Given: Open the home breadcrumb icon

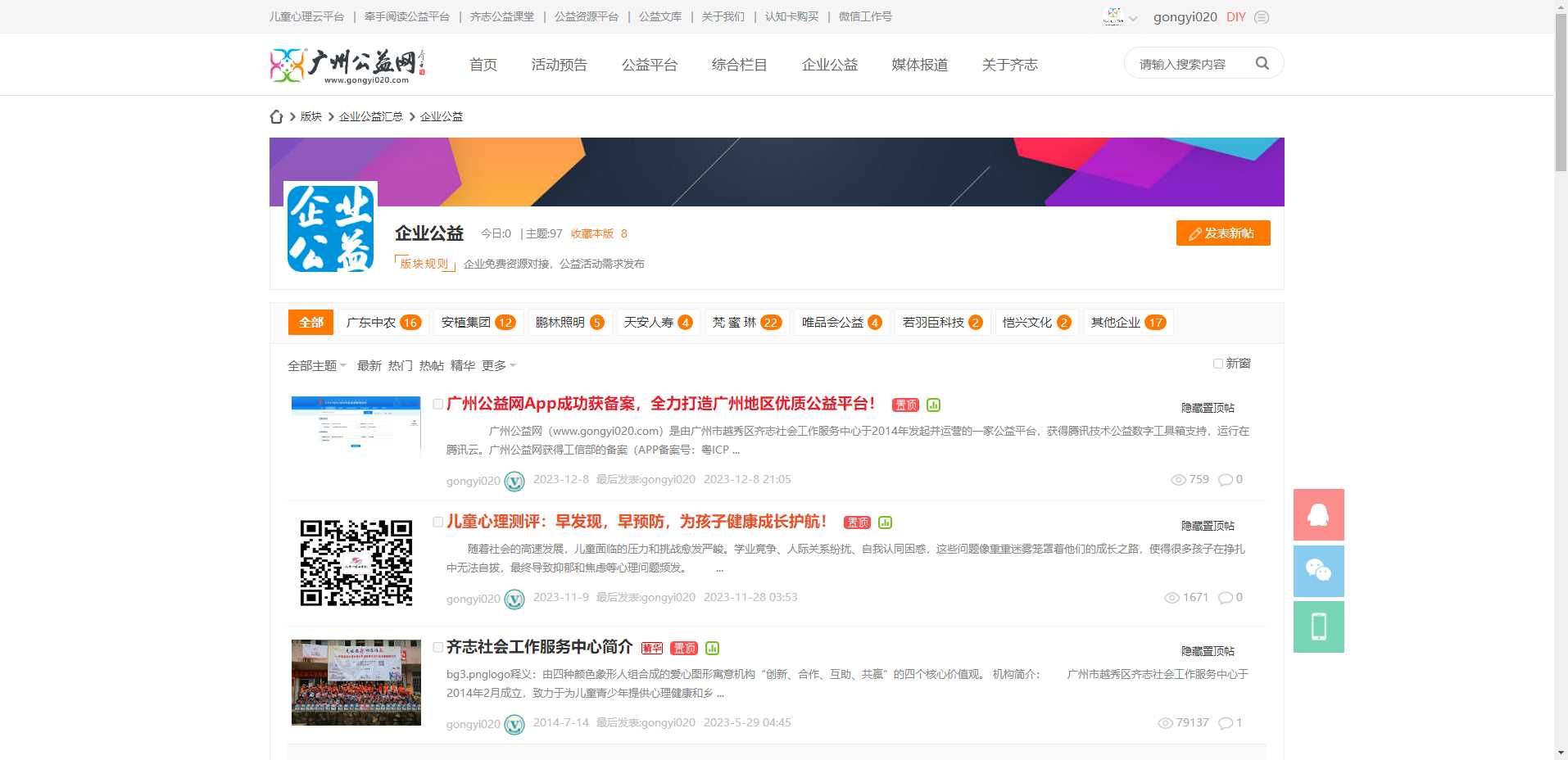Looking at the screenshot, I should click(276, 116).
